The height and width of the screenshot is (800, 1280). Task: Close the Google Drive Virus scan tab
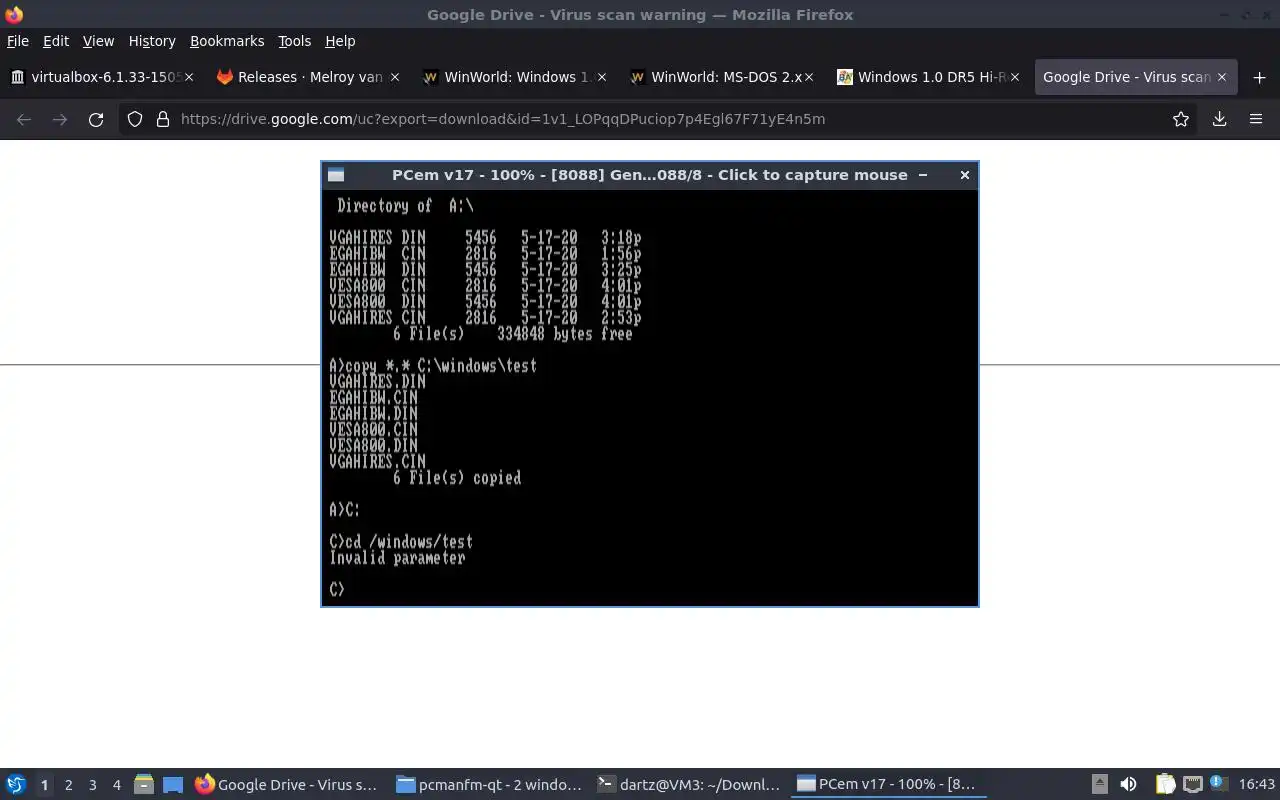tap(1221, 77)
